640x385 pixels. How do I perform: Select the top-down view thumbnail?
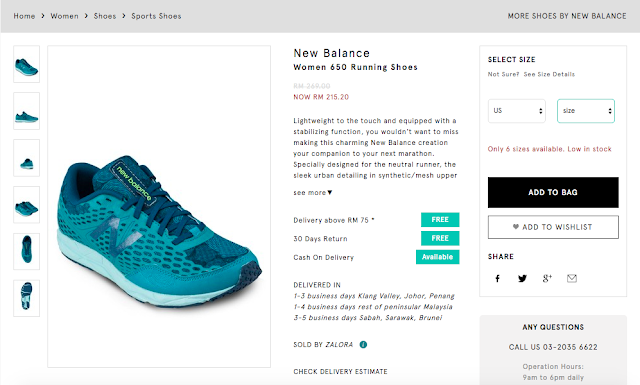27,251
